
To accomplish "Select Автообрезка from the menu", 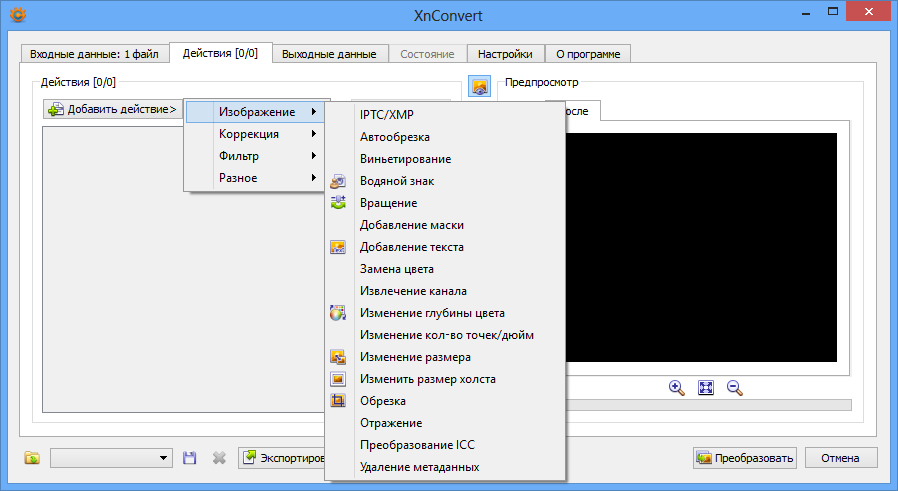I will point(445,137).
